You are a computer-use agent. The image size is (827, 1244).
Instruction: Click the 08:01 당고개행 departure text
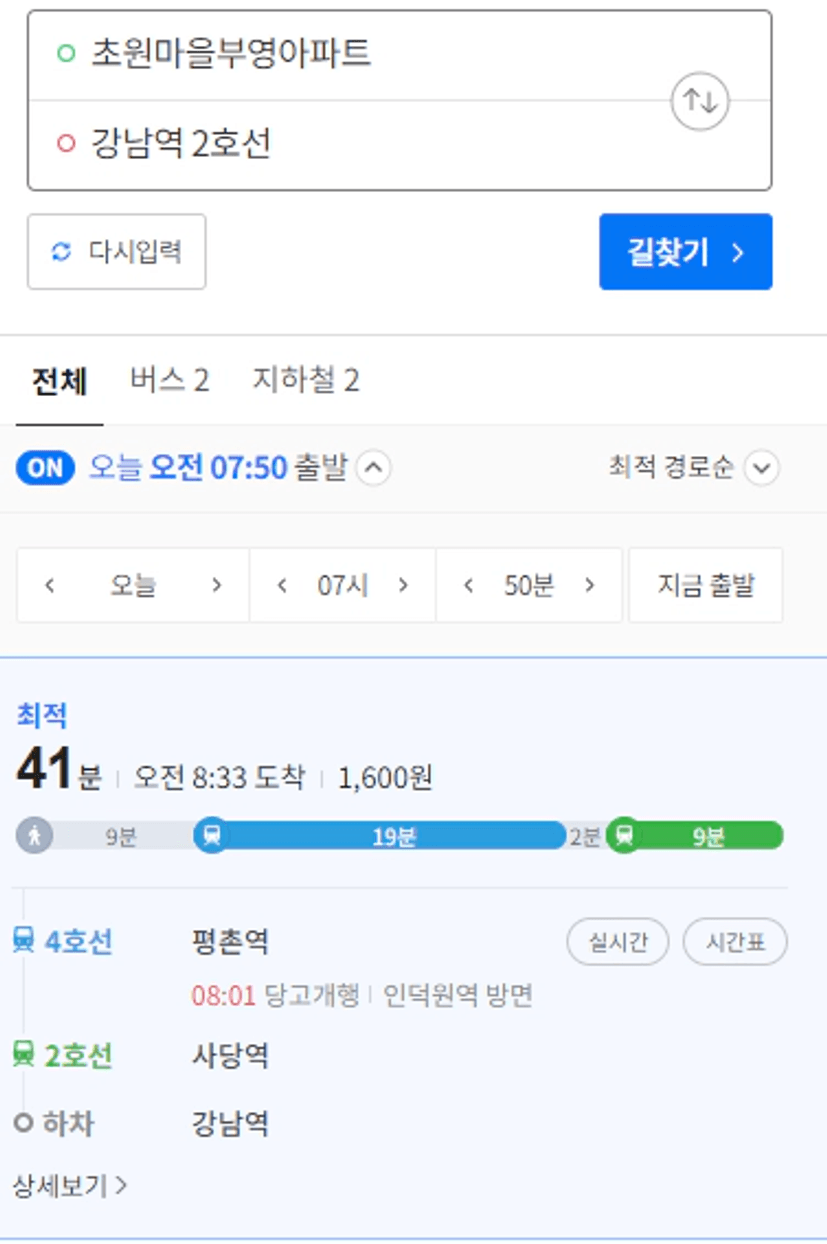click(x=275, y=996)
